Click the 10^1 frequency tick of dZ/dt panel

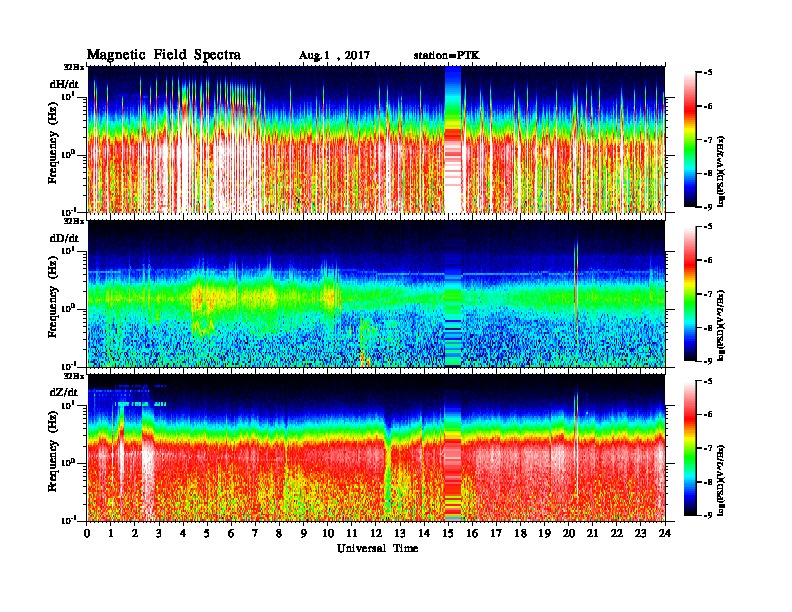coord(70,404)
